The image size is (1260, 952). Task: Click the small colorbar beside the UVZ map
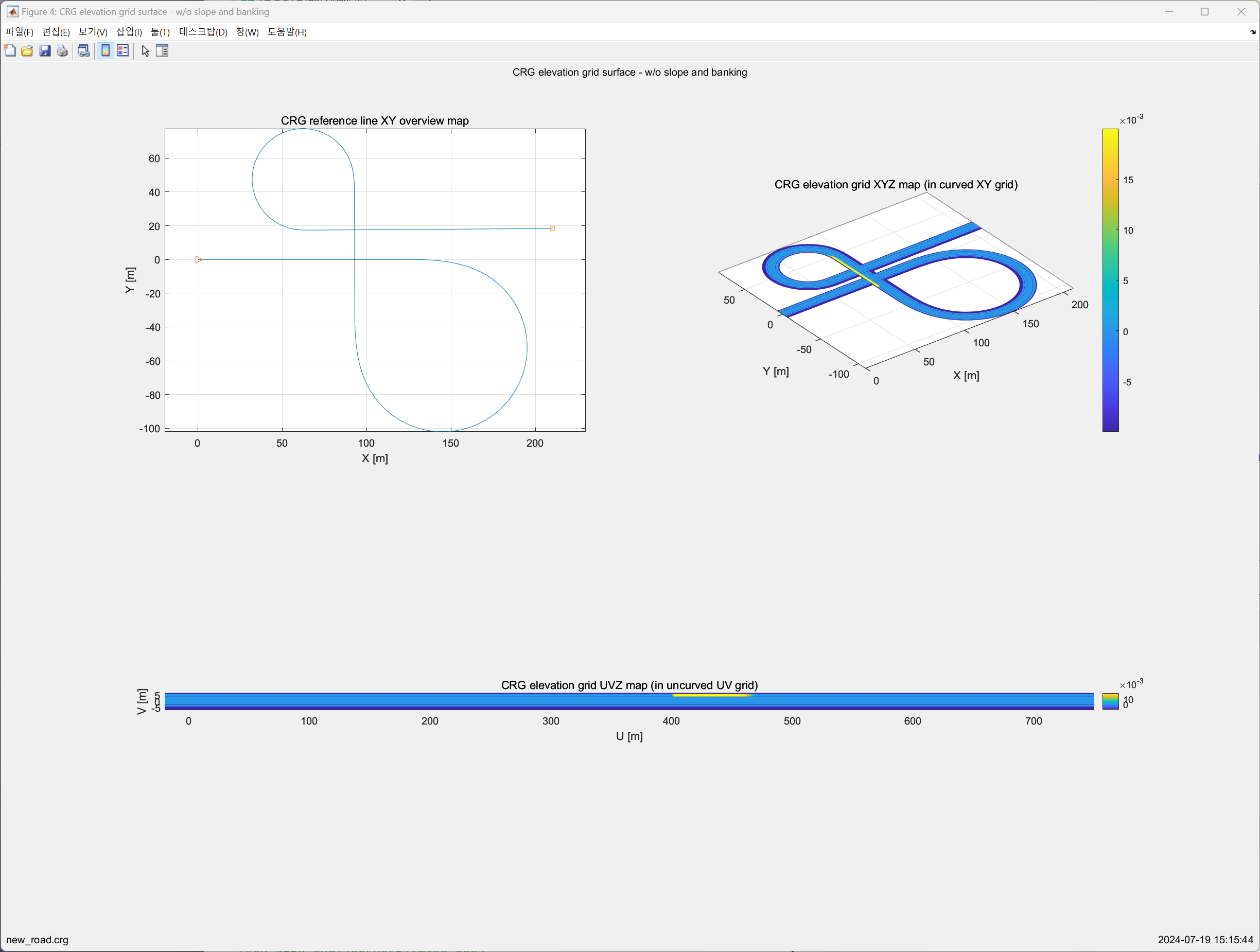pos(1110,701)
